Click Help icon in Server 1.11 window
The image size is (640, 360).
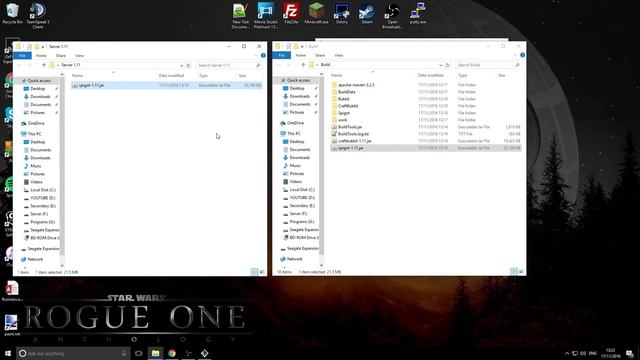point(263,56)
